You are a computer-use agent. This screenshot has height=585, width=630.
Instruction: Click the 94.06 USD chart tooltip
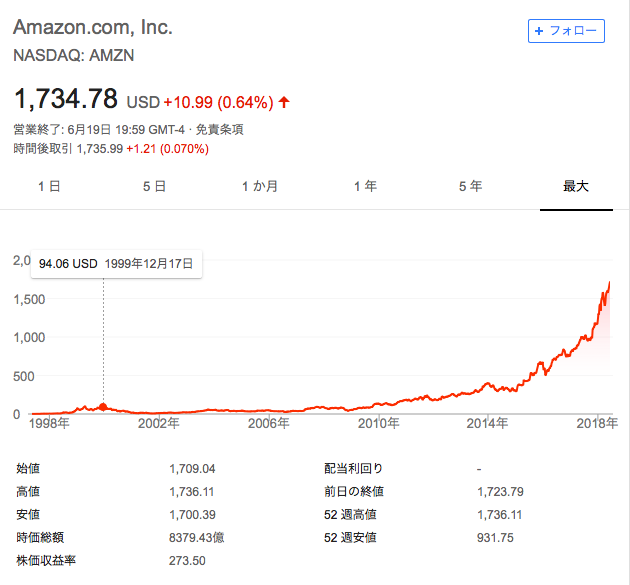point(117,264)
